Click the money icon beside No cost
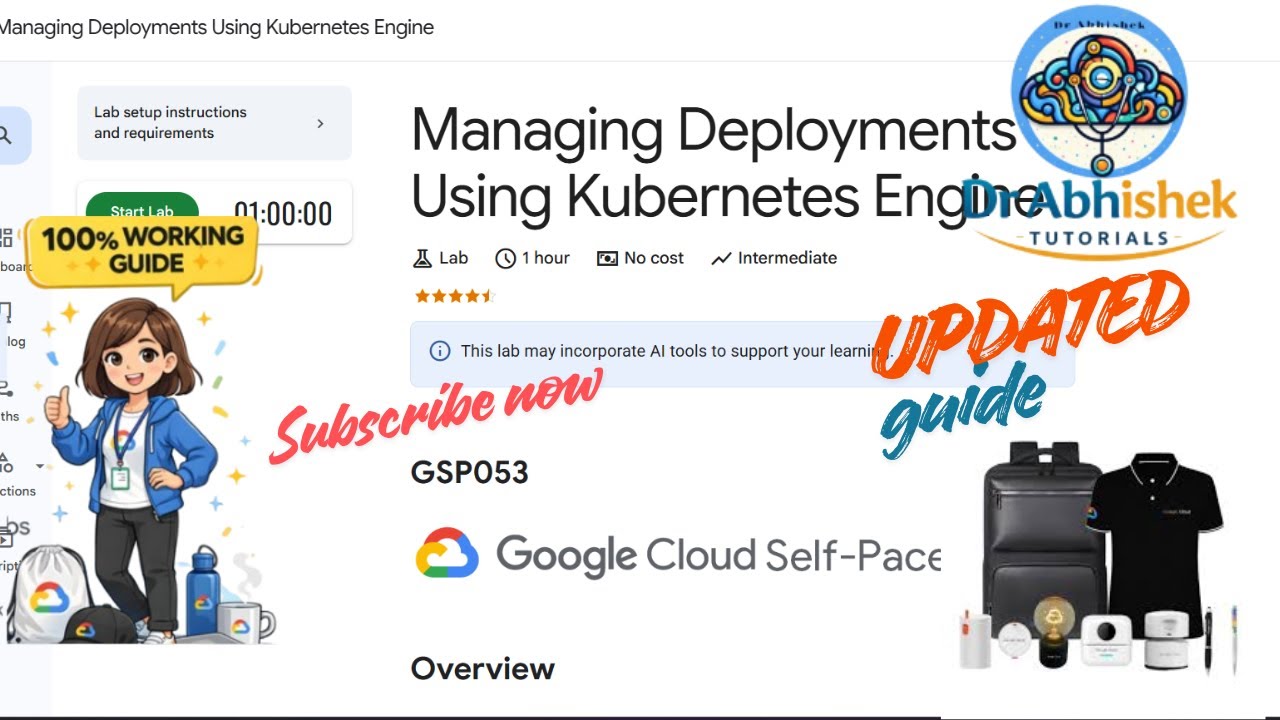 [x=607, y=258]
